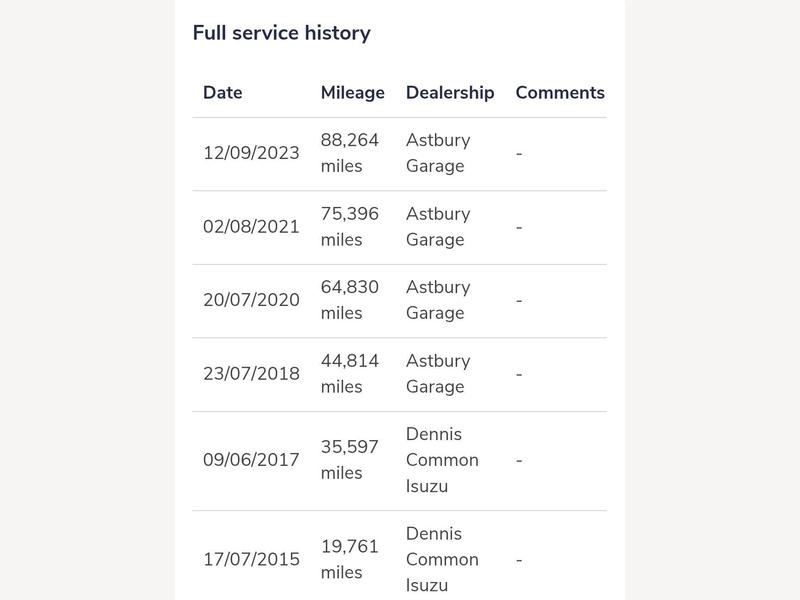
Task: Select the Dealership column header
Action: click(450, 93)
